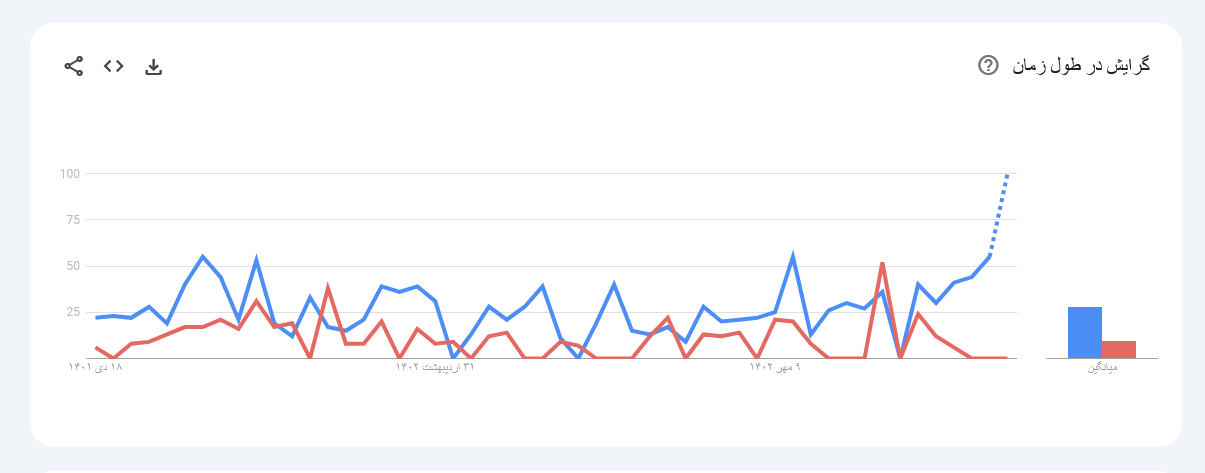Click the '۳۱ اردیبهشت ۱۴۰۲' date label
This screenshot has height=473, width=1205.
pyautogui.click(x=434, y=368)
